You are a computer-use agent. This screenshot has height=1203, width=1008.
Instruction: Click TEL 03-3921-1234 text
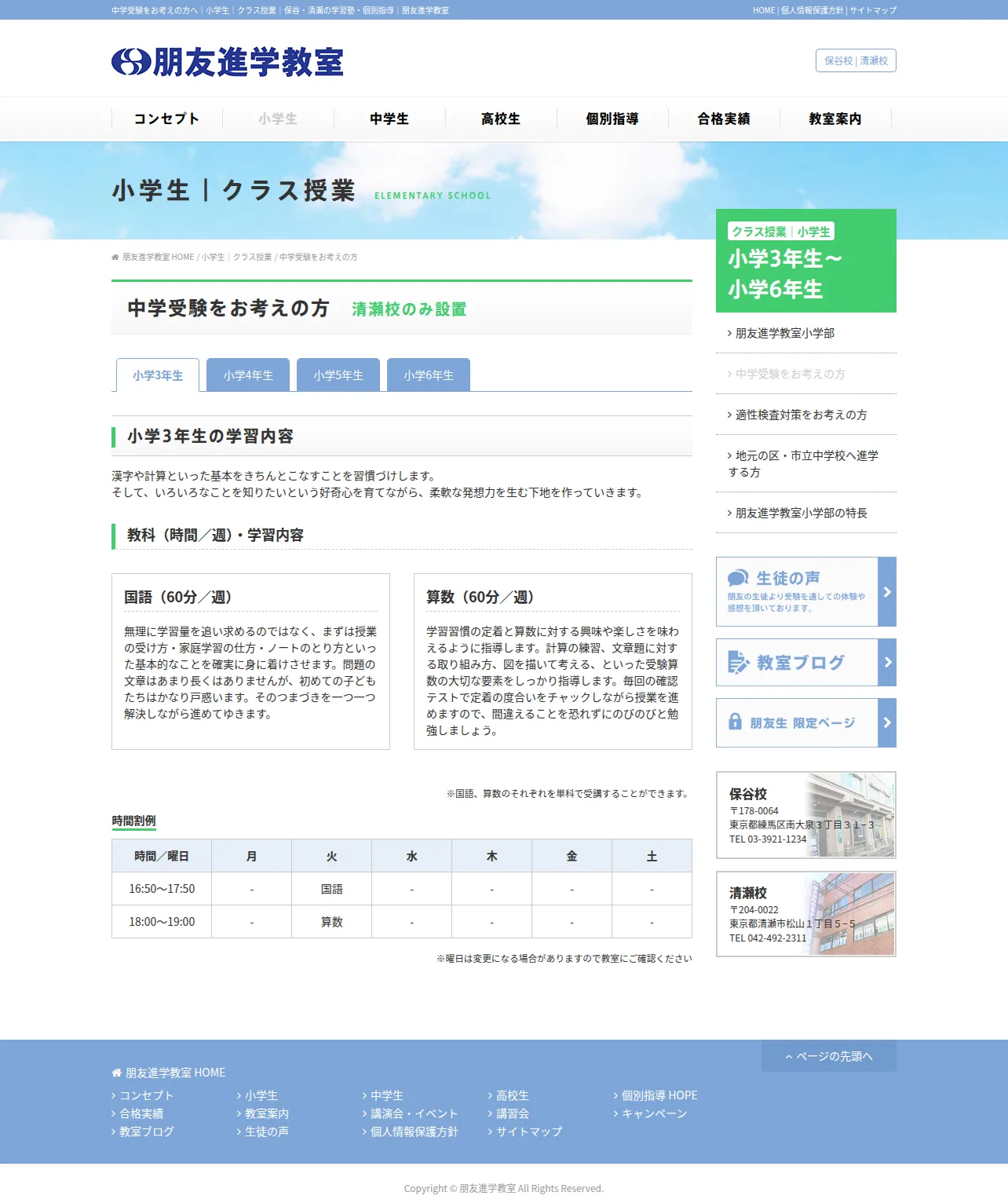pyautogui.click(x=768, y=839)
